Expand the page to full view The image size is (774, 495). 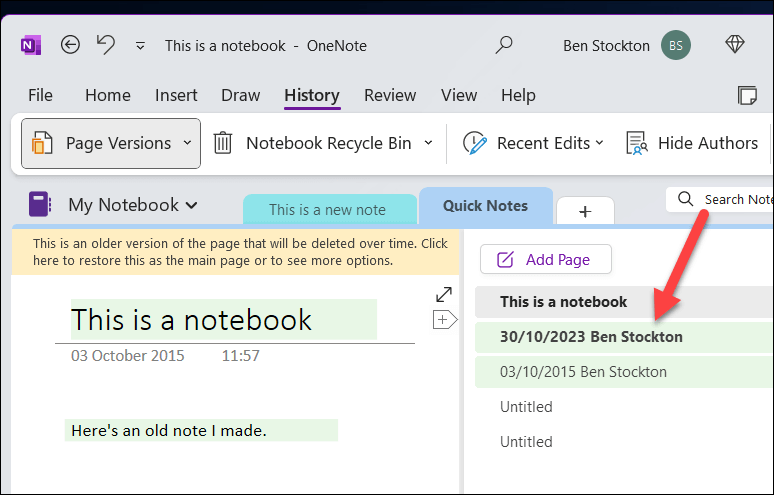(444, 294)
